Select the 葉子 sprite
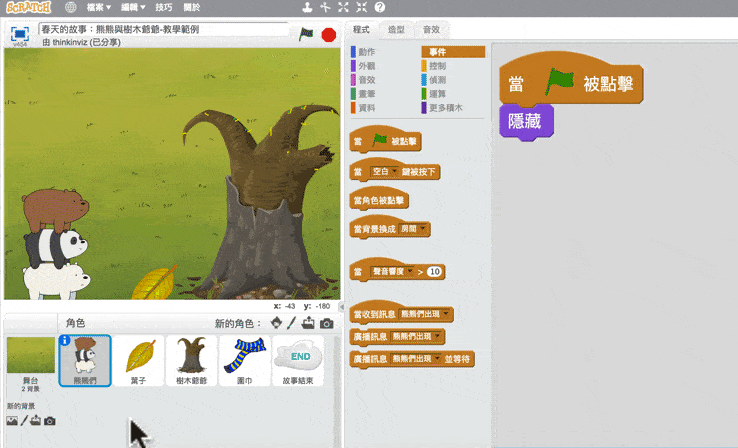738x448 pixels. [138, 361]
